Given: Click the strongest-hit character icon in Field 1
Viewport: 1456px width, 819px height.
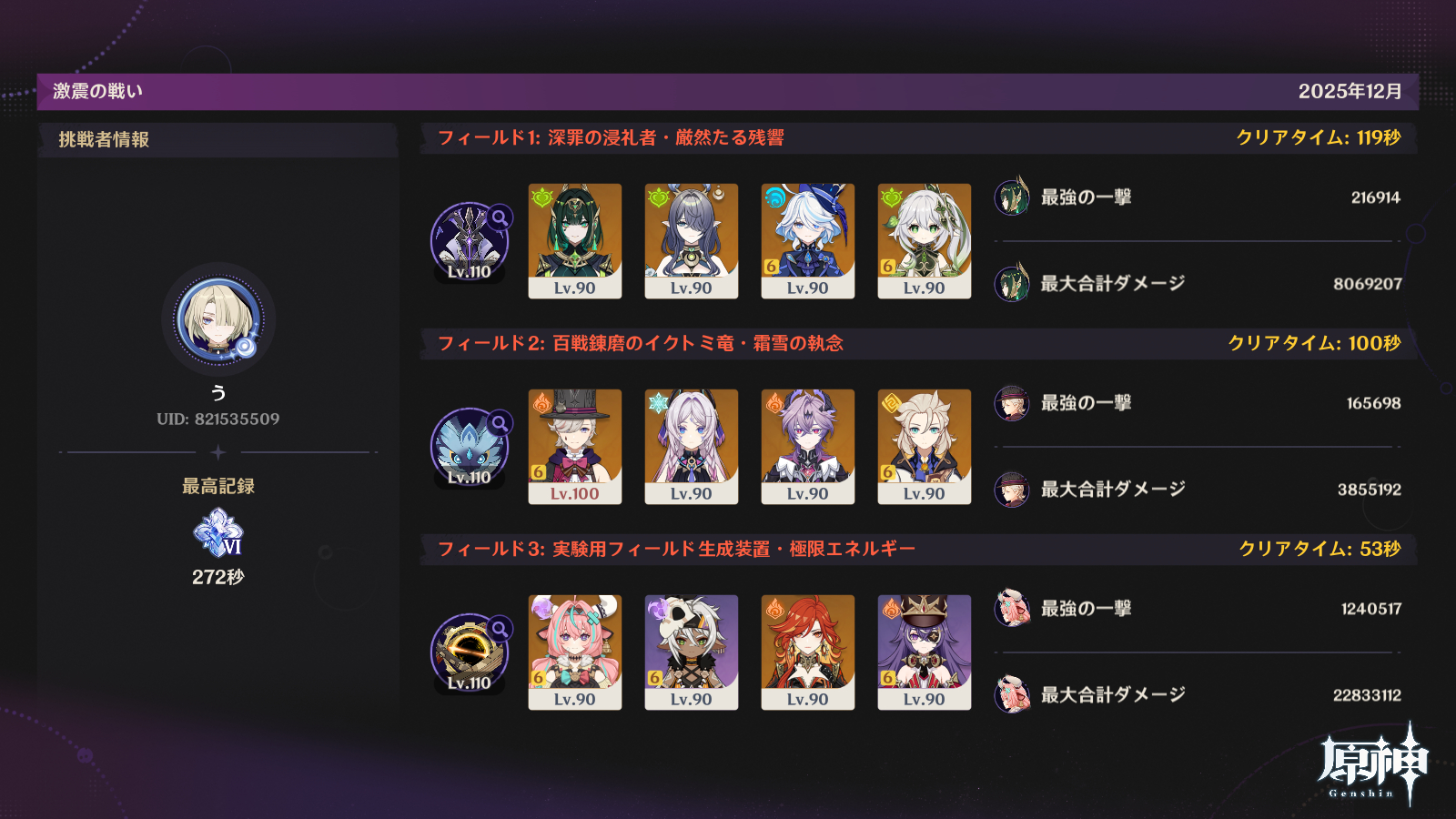Looking at the screenshot, I should (x=1012, y=197).
